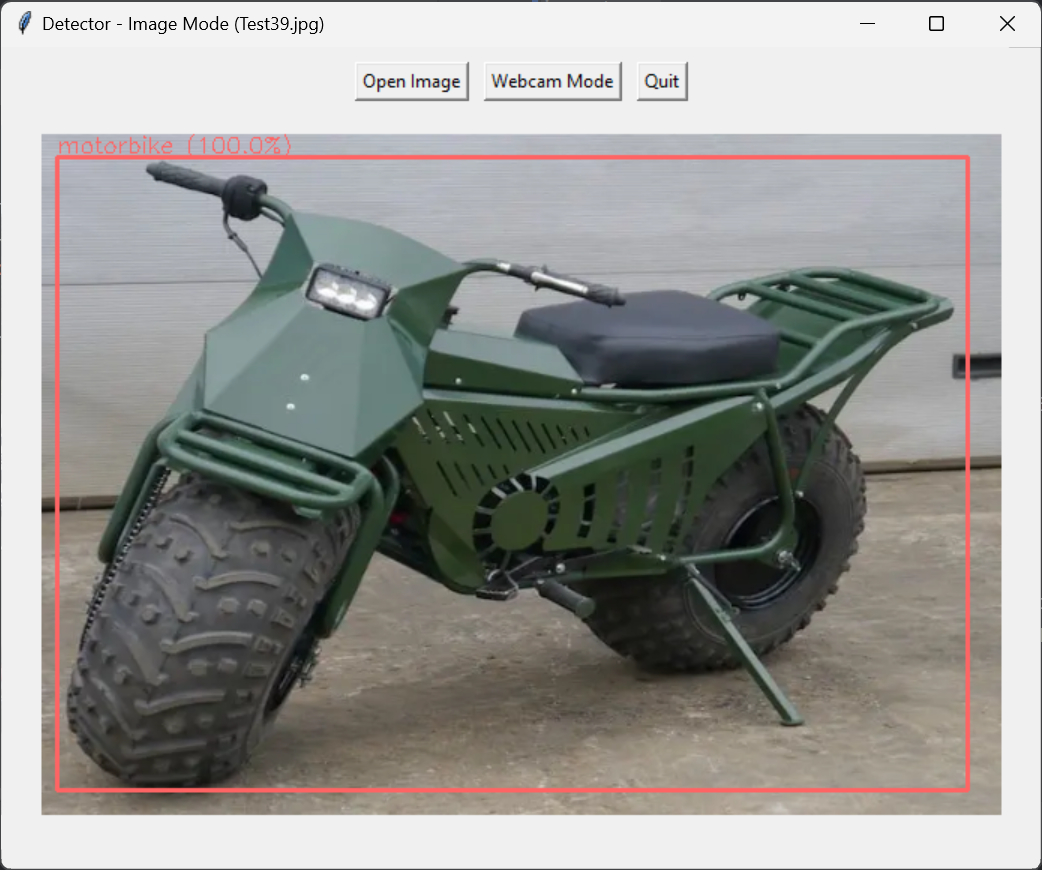Image resolution: width=1042 pixels, height=870 pixels.
Task: Click the 'motorbike (100.0%)' detection label
Action: pyautogui.click(x=175, y=145)
